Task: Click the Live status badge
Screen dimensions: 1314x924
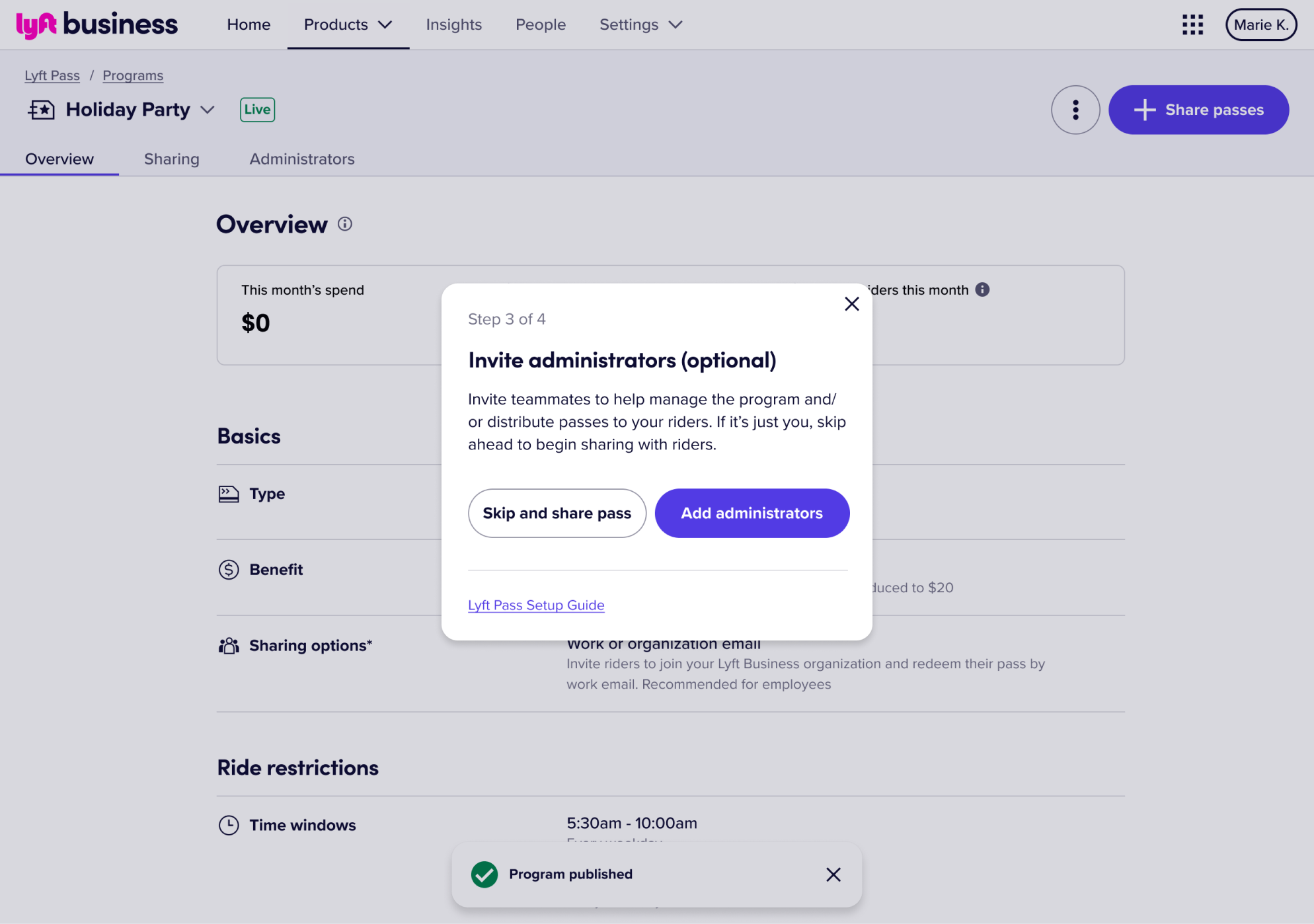Action: pyautogui.click(x=257, y=110)
